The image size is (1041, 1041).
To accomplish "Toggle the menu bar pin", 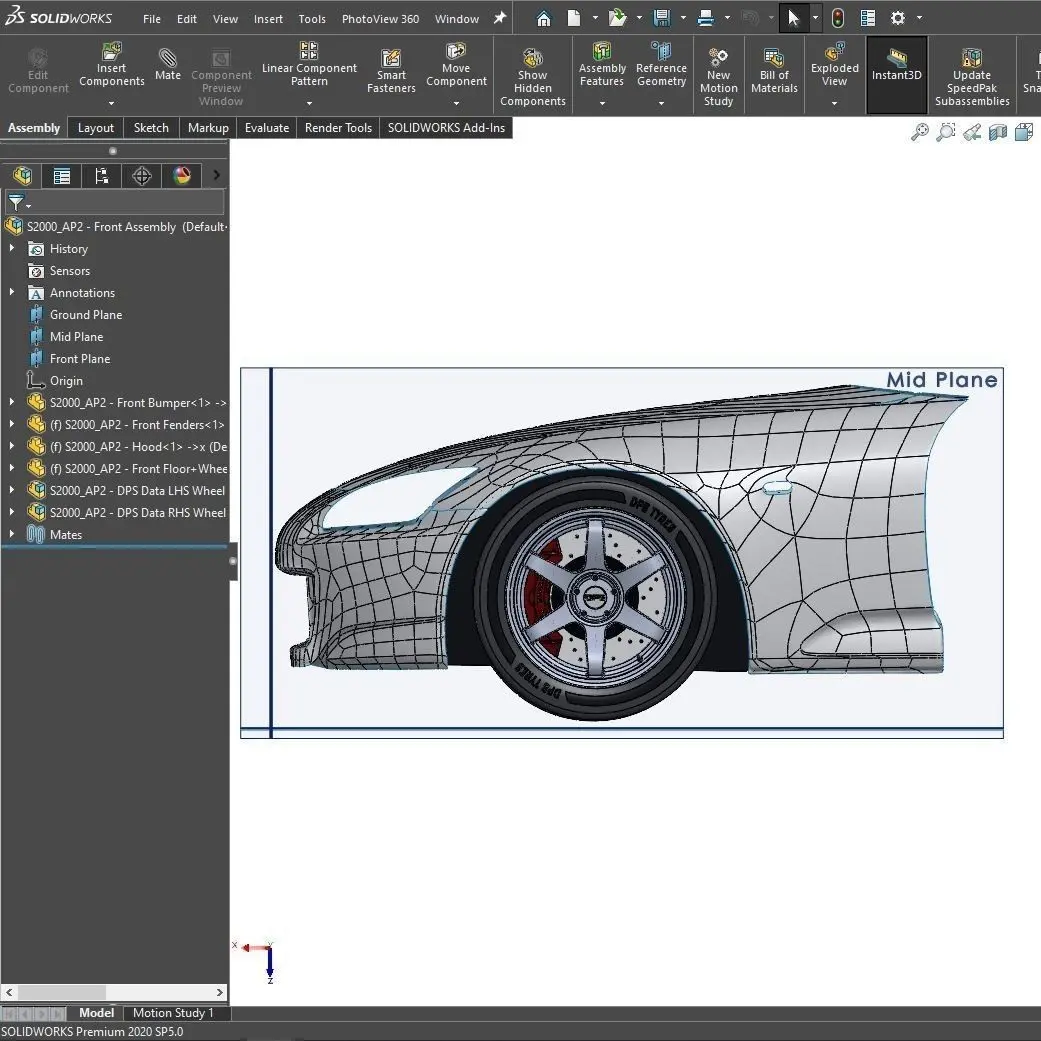I will click(500, 18).
